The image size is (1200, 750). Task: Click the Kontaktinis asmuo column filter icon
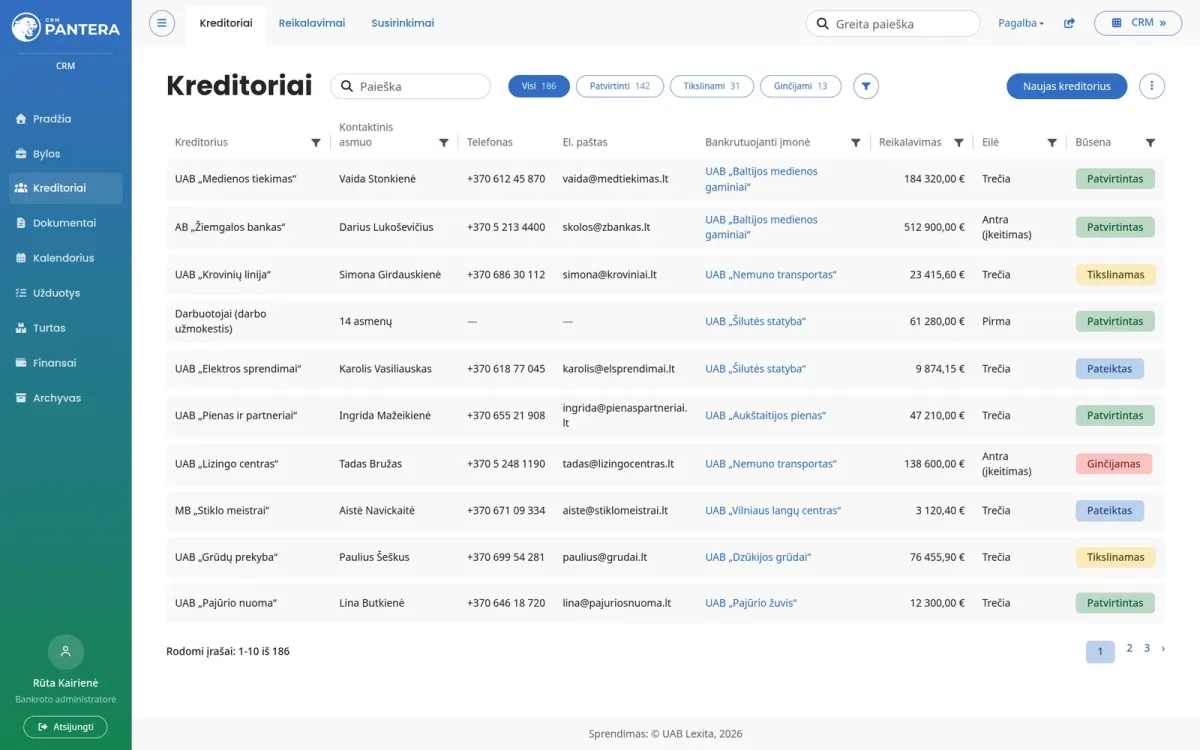click(x=444, y=143)
